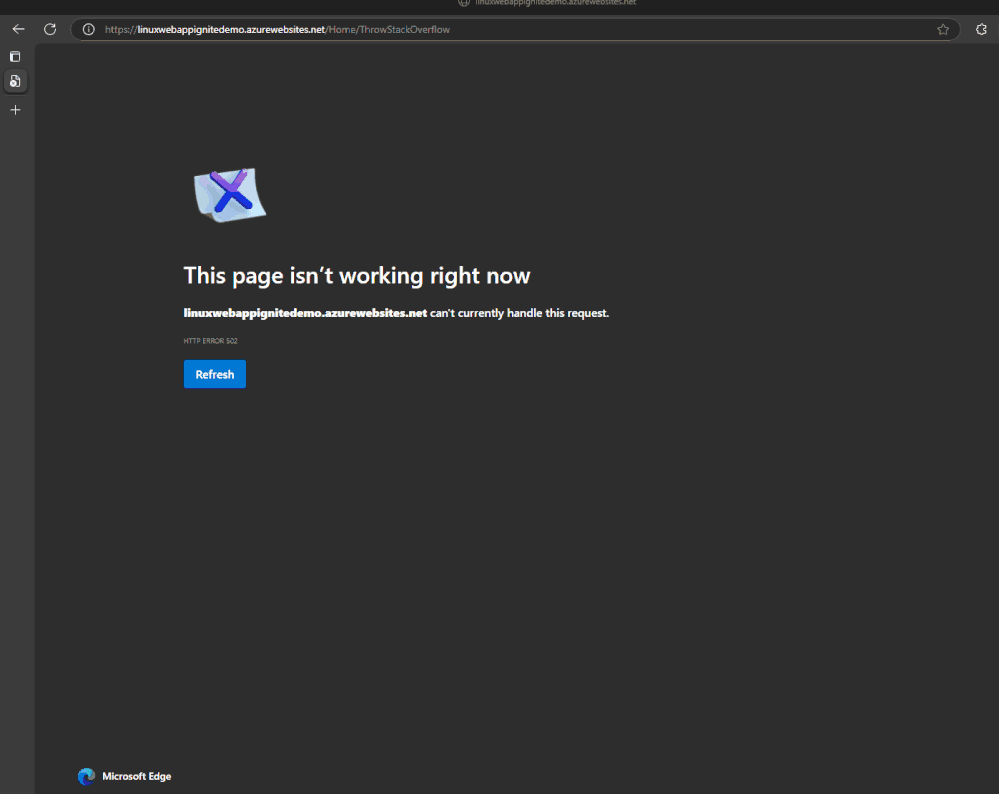Click the HTTP ERROR 502 text
This screenshot has height=794, width=999.
(210, 341)
